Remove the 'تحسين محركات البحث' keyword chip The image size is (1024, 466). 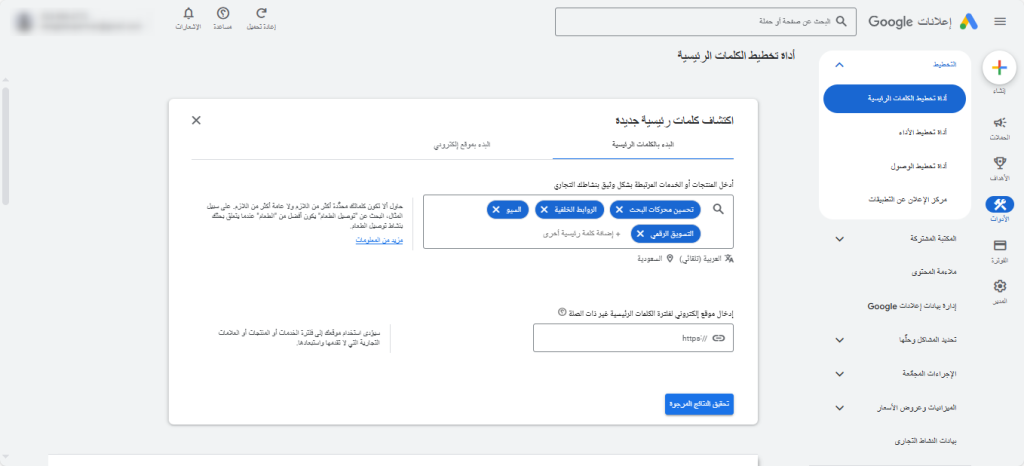point(618,209)
